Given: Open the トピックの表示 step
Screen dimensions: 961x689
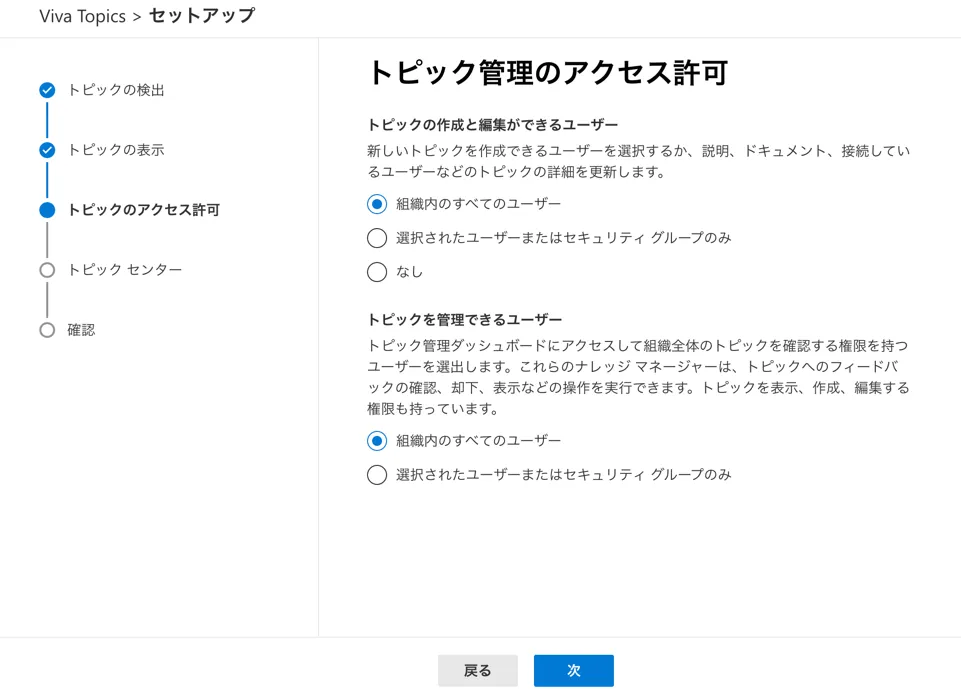Looking at the screenshot, I should pyautogui.click(x=116, y=150).
